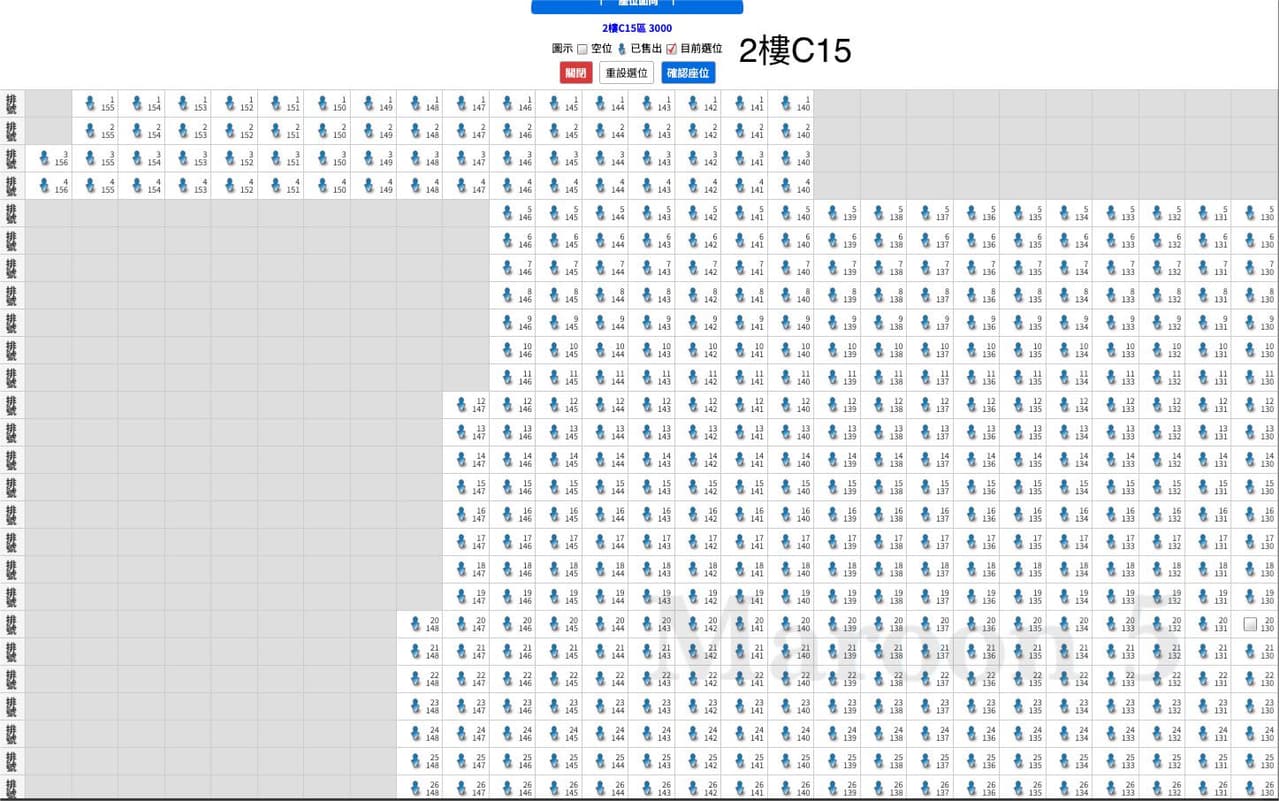This screenshot has width=1279, height=801.
Task: Select seat icon row 15 seat 141
Action: point(741,488)
